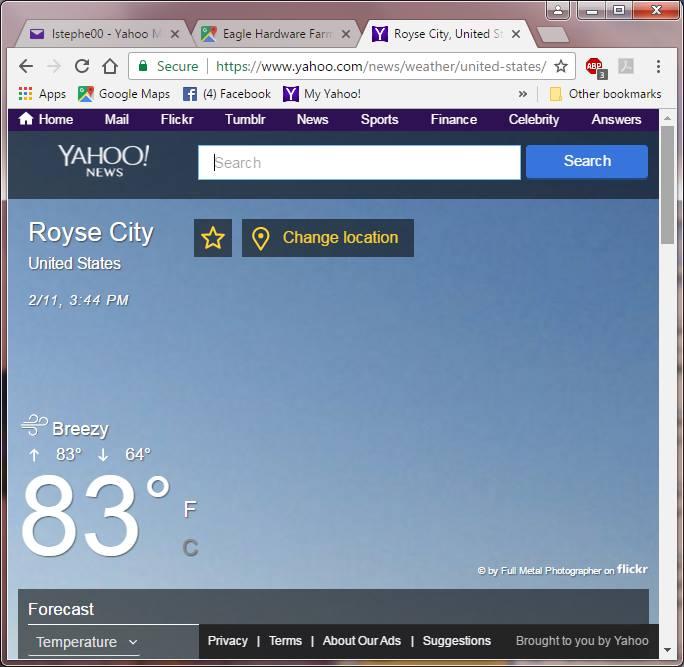Open Apps grid in bookmarks bar
The width and height of the screenshot is (684, 667).
tap(42, 94)
